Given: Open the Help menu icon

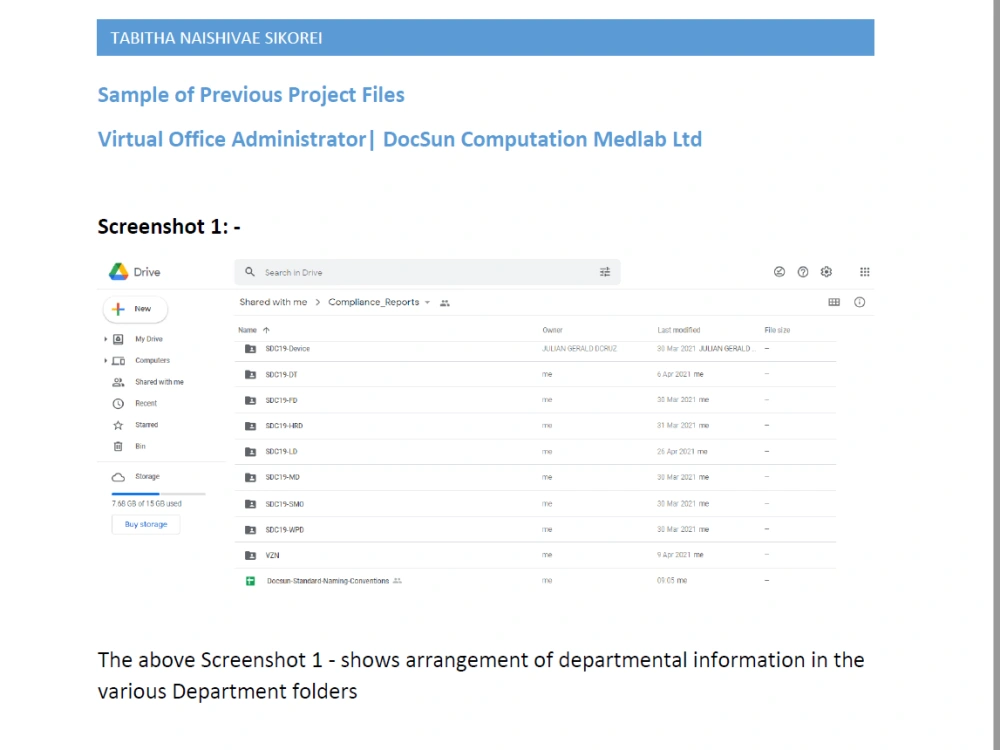Looking at the screenshot, I should tap(803, 271).
